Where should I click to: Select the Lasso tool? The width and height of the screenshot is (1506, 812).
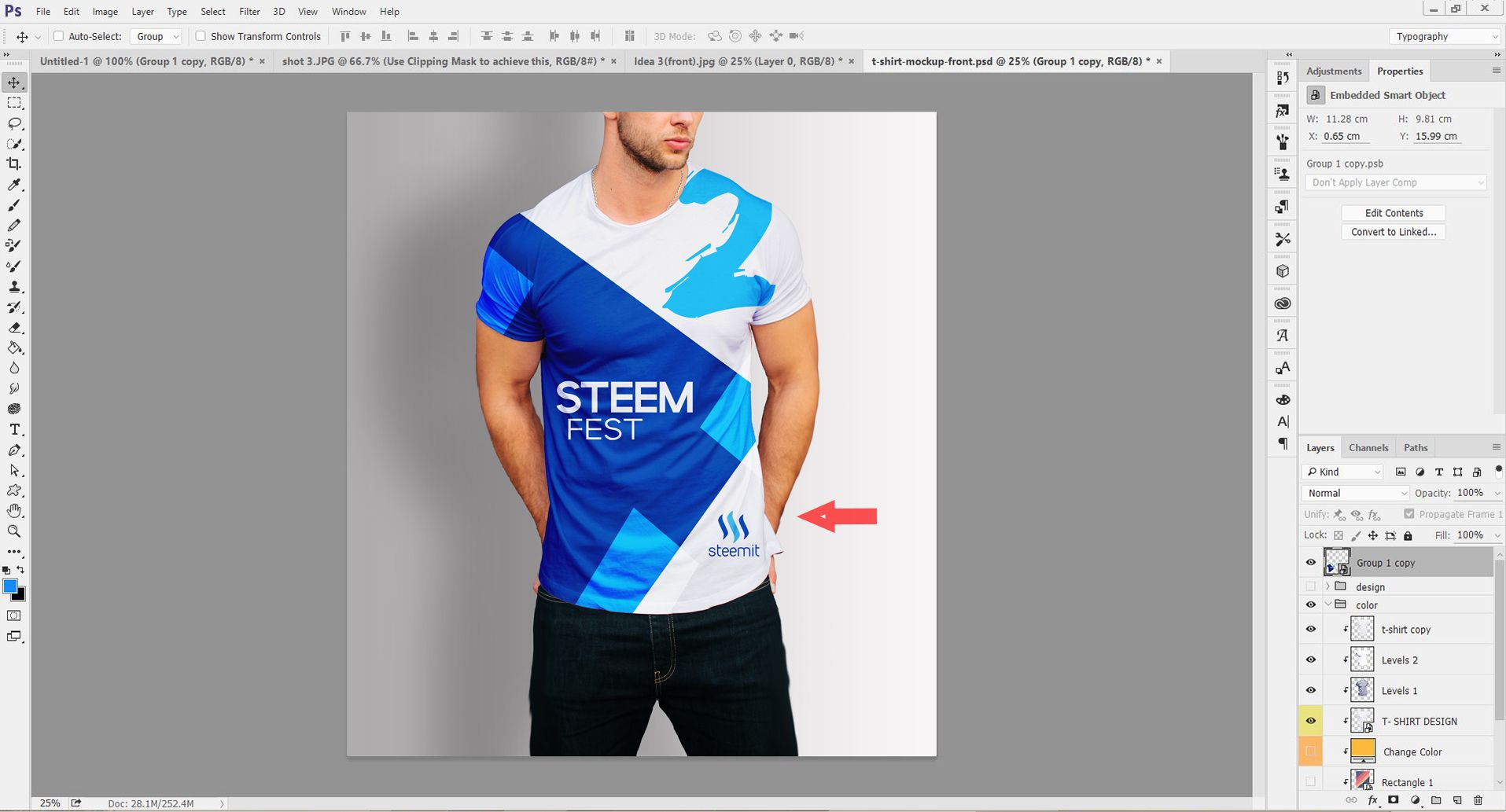(14, 123)
